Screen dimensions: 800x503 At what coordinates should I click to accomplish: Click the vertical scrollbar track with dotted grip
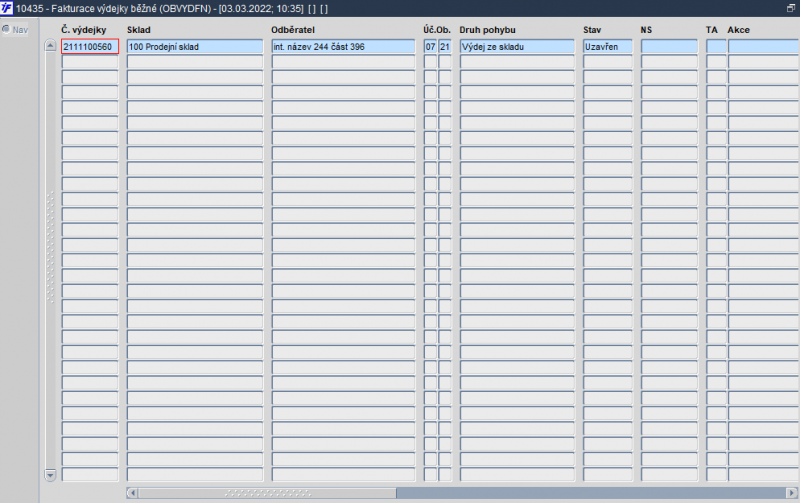click(50, 248)
